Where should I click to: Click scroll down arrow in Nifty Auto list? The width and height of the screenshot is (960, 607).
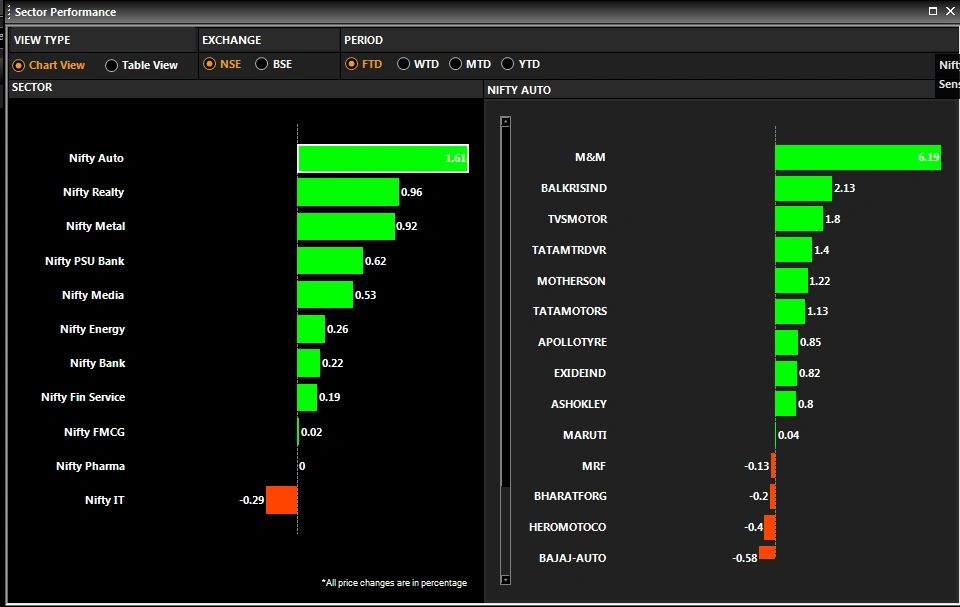[x=506, y=579]
